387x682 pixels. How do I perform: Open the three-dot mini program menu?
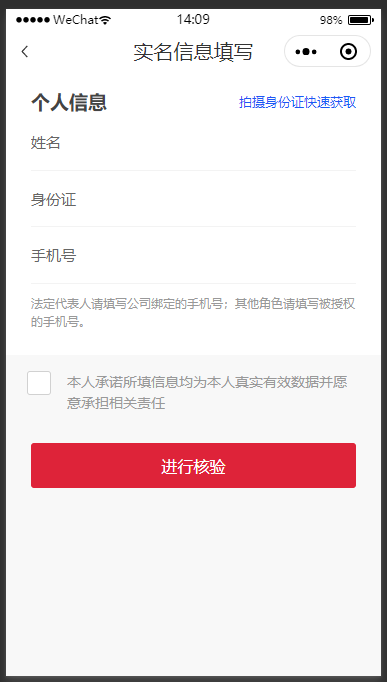[306, 52]
